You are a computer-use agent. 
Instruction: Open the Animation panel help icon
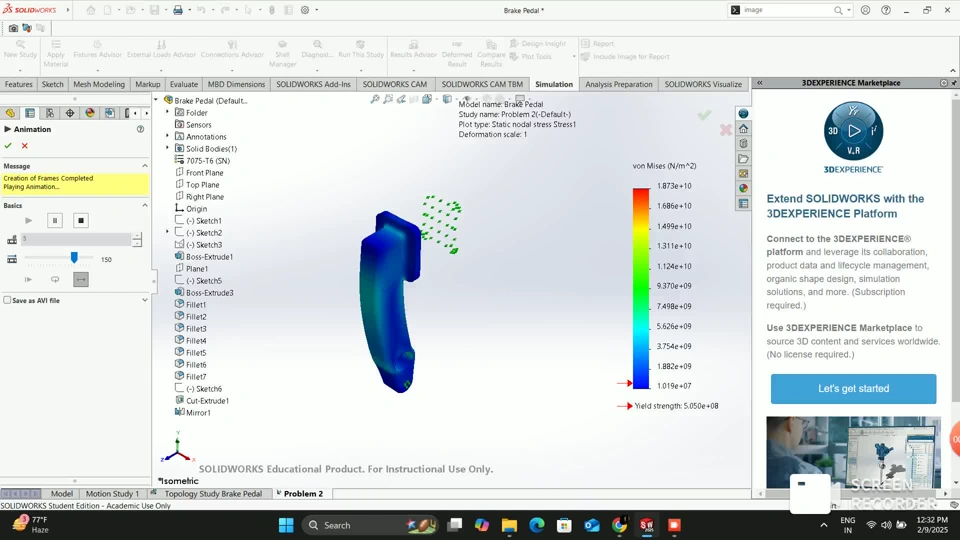(140, 129)
